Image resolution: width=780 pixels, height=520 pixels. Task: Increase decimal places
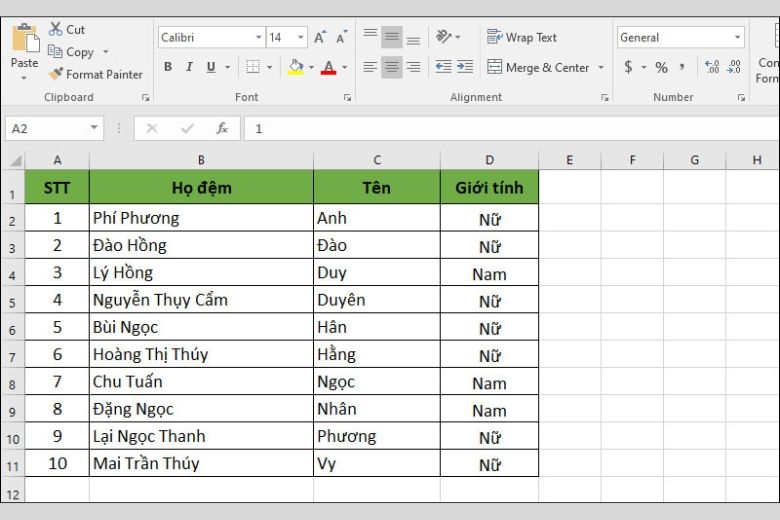[x=712, y=67]
